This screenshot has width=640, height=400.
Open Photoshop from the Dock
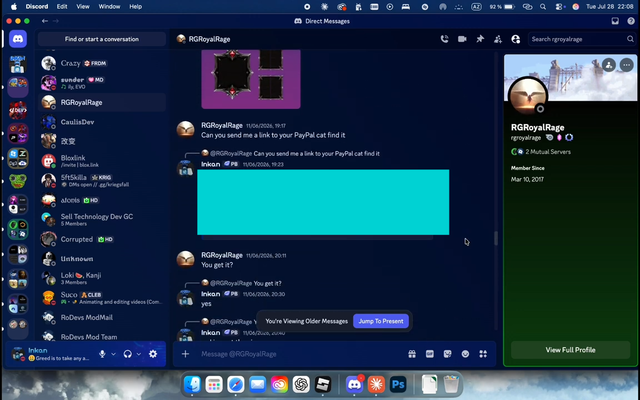pos(398,384)
